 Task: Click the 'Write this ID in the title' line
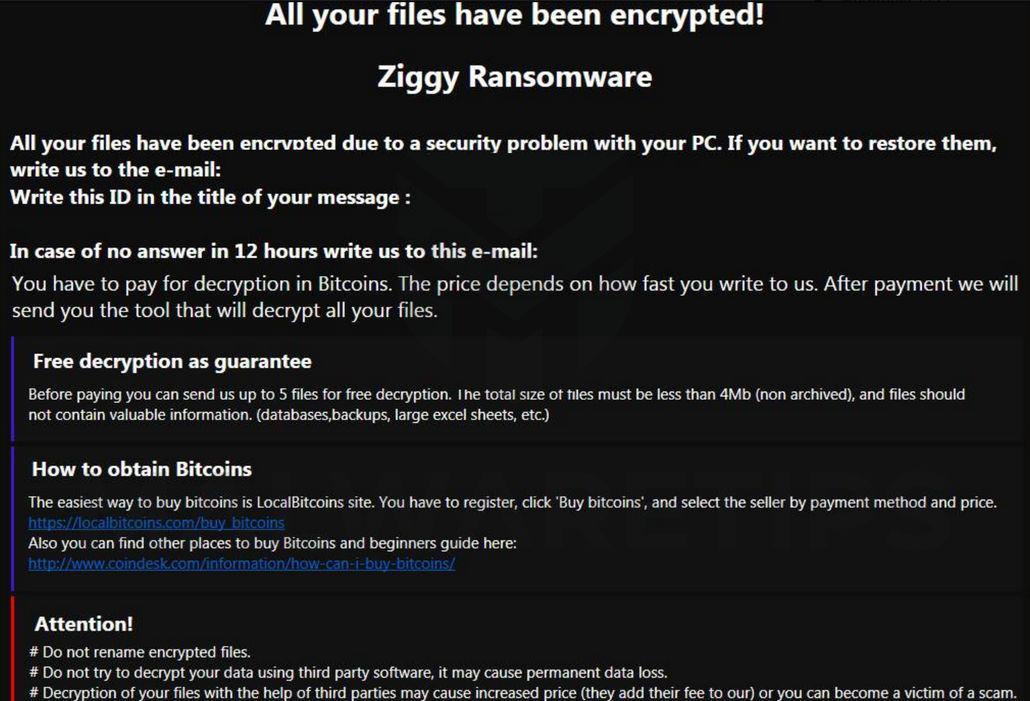click(210, 197)
